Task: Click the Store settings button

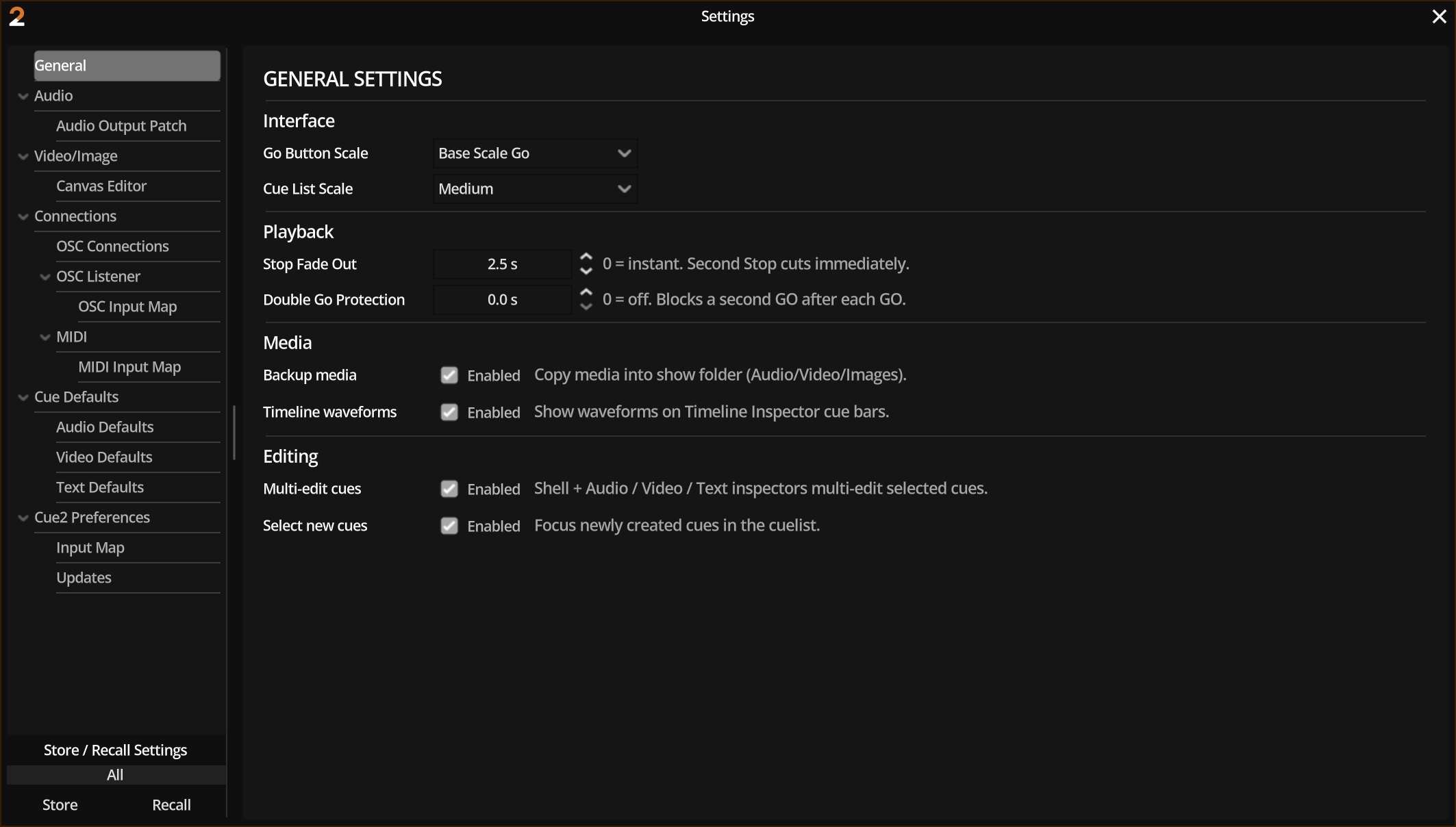Action: [60, 805]
